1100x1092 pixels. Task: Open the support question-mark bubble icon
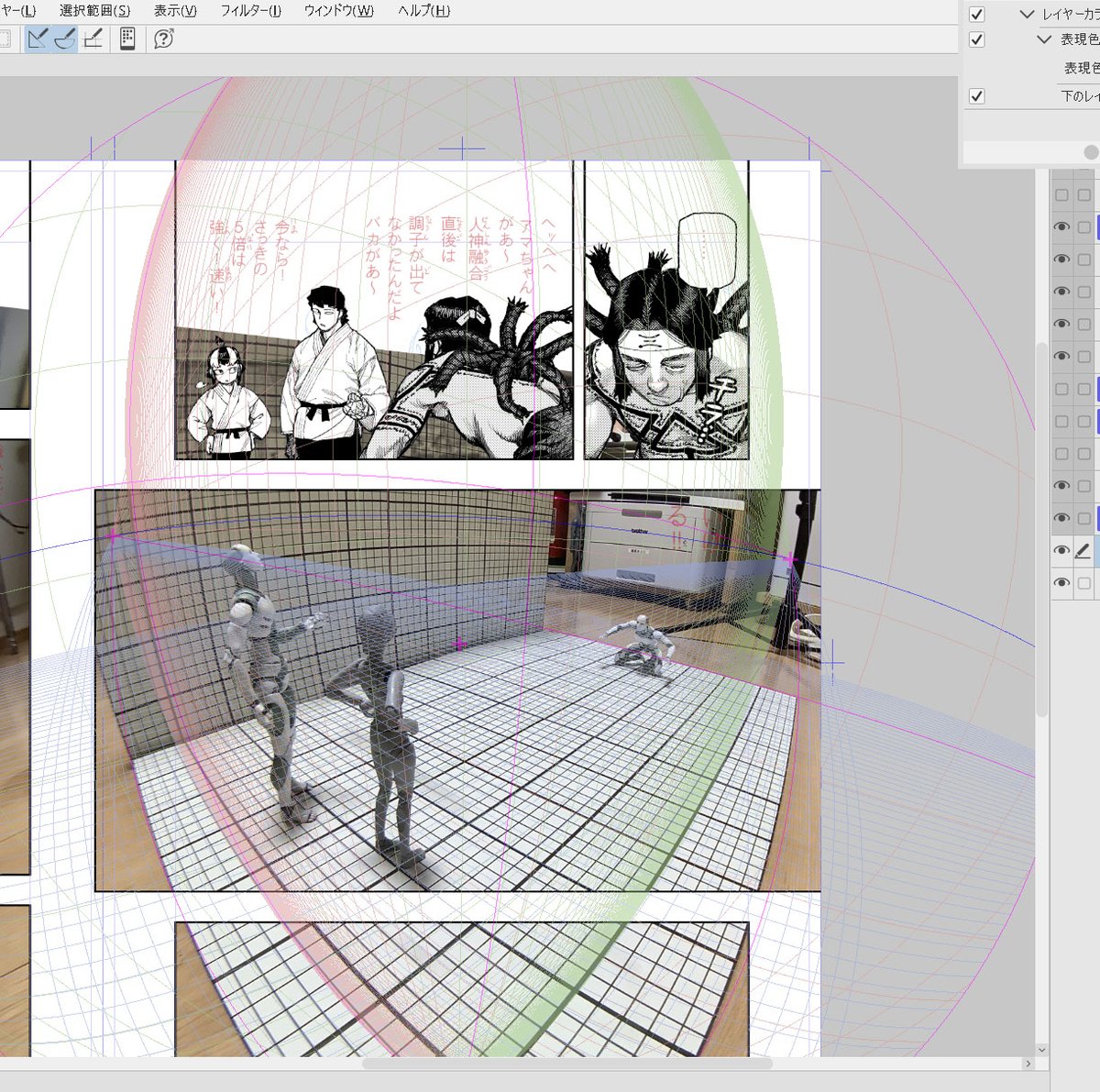pos(163,39)
